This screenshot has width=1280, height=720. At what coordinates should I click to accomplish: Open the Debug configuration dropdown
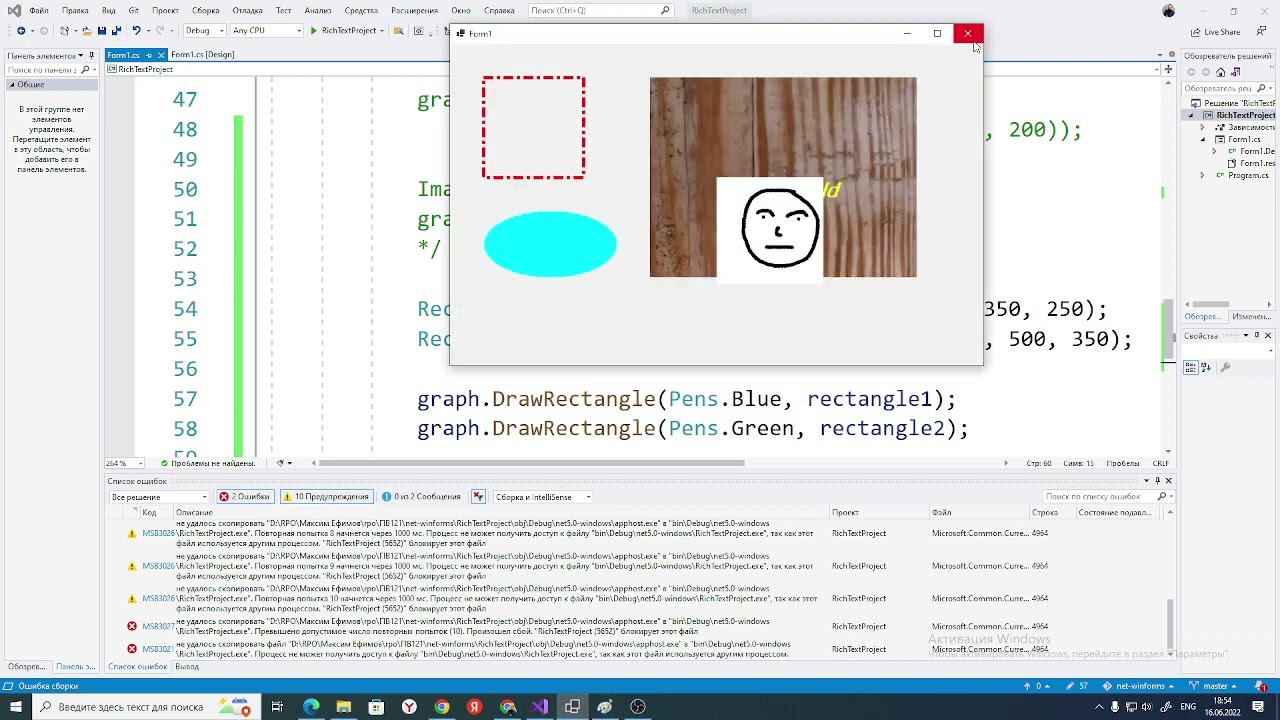coord(204,31)
